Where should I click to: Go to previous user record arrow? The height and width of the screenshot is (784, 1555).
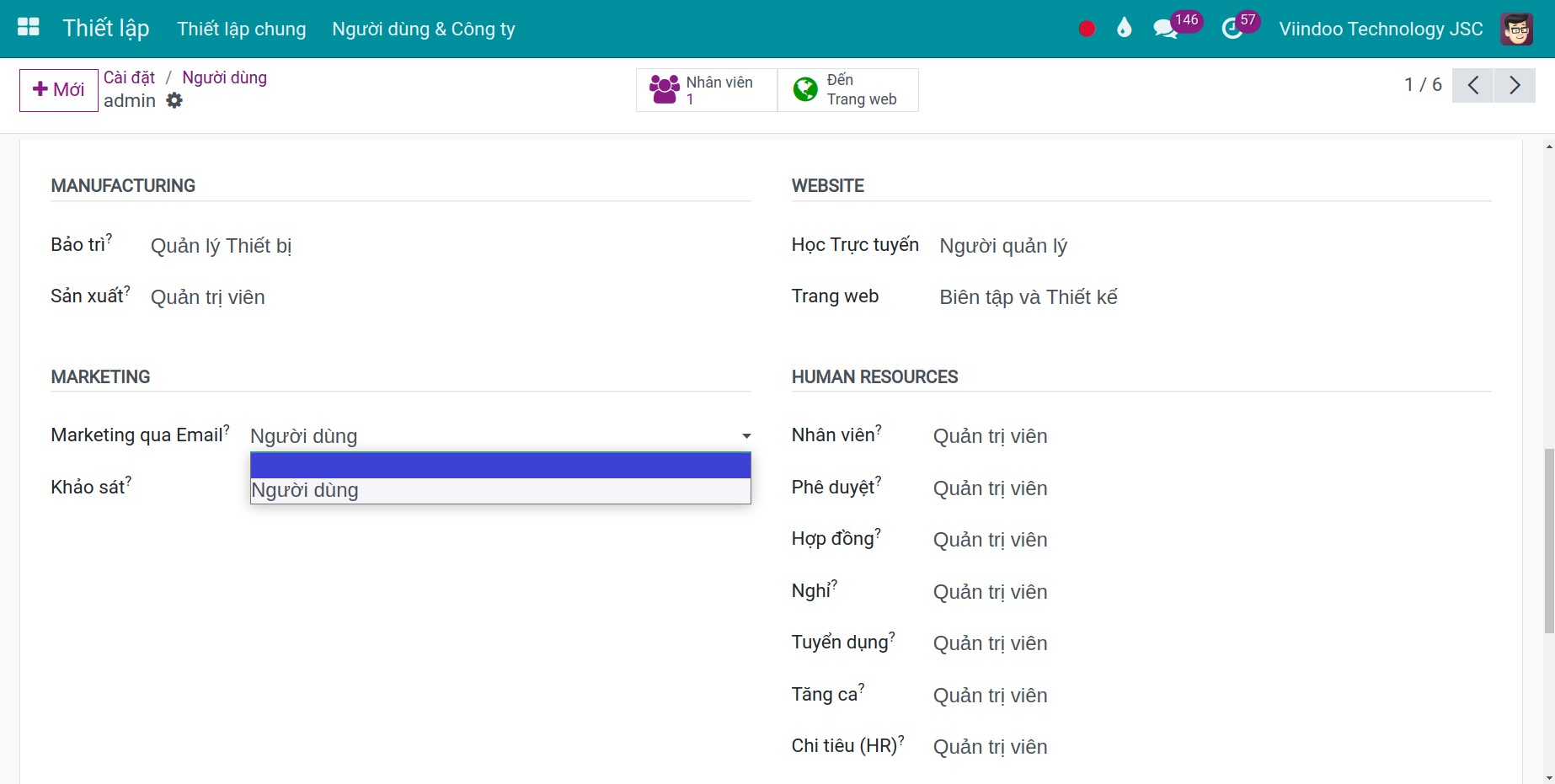coord(1472,85)
